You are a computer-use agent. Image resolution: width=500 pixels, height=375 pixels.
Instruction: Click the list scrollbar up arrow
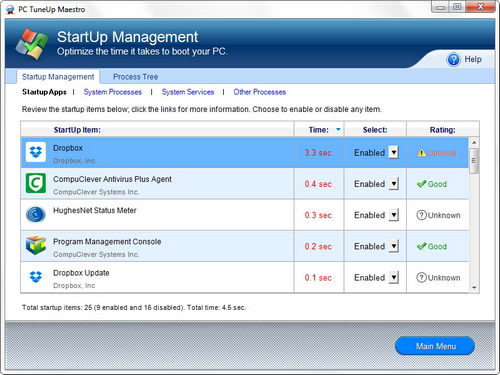tap(474, 143)
